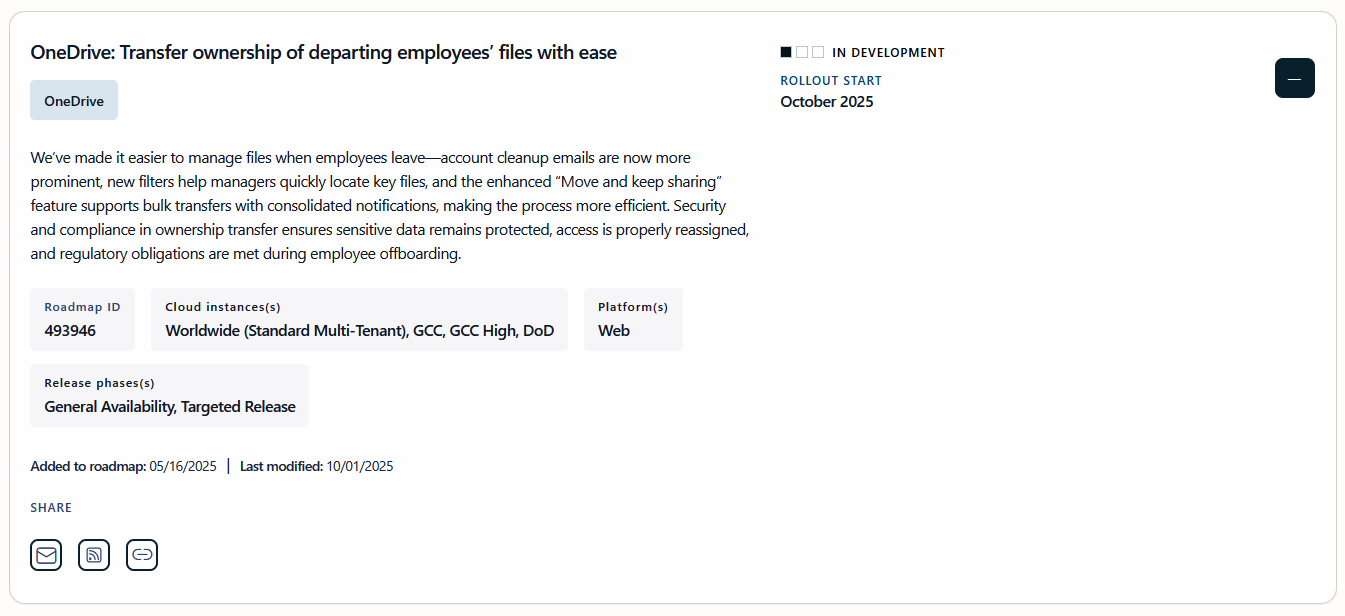Click the third rollout status square

819,51
